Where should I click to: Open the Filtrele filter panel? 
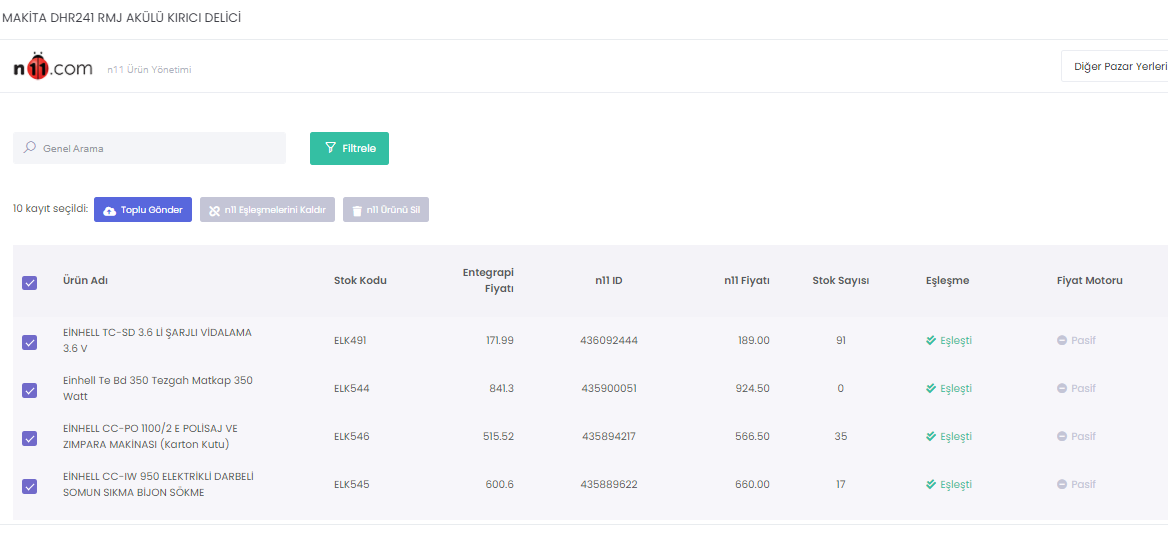[x=349, y=148]
